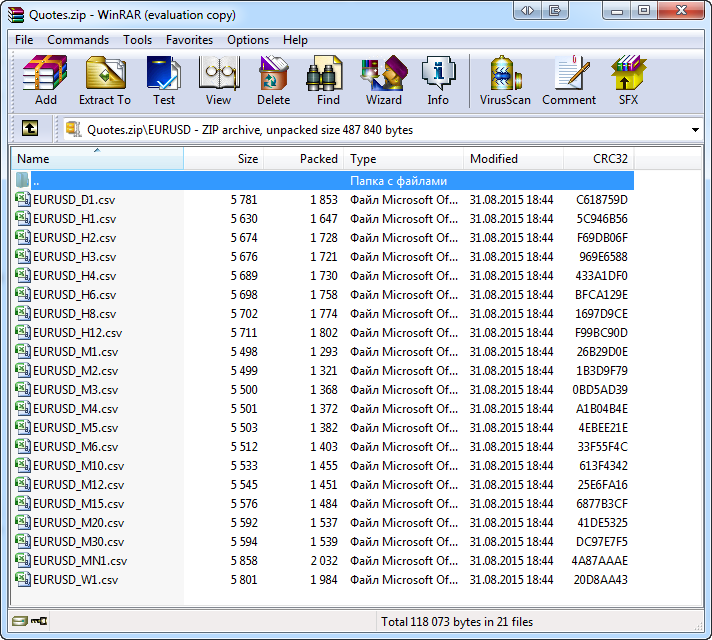
Task: Click the window-pin title bar button
Action: [554, 10]
